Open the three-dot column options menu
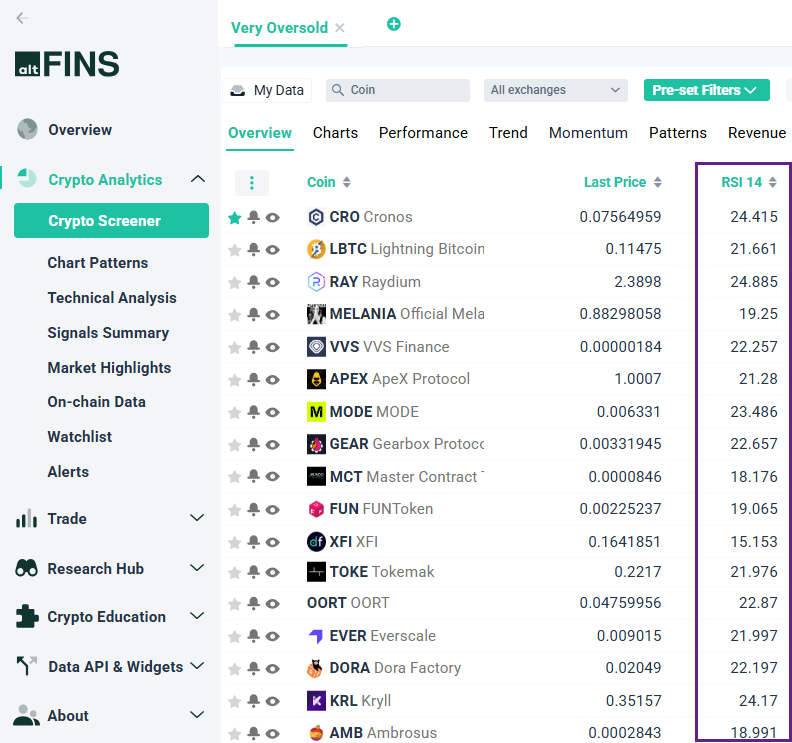This screenshot has width=792, height=743. (252, 183)
